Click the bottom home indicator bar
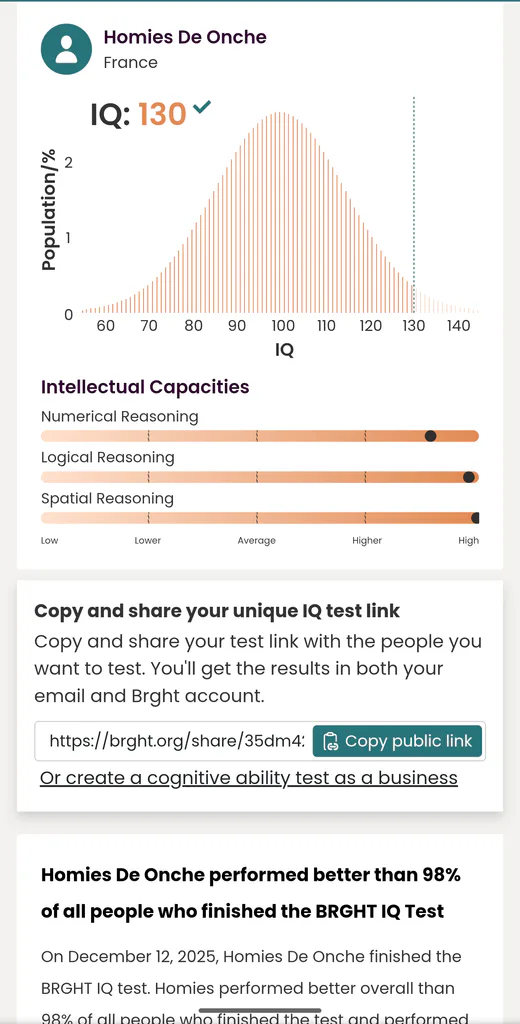Image resolution: width=520 pixels, height=1024 pixels. pyautogui.click(x=260, y=1010)
